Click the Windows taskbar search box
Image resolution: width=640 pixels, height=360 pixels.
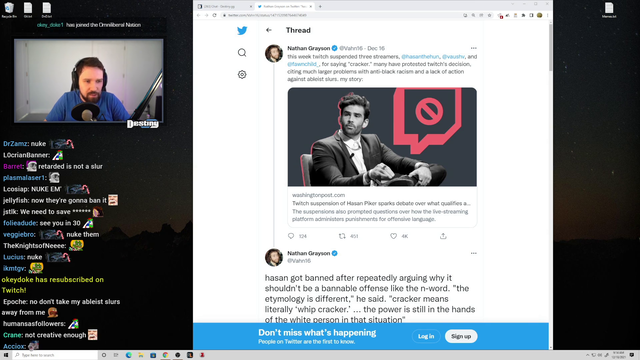point(56,355)
